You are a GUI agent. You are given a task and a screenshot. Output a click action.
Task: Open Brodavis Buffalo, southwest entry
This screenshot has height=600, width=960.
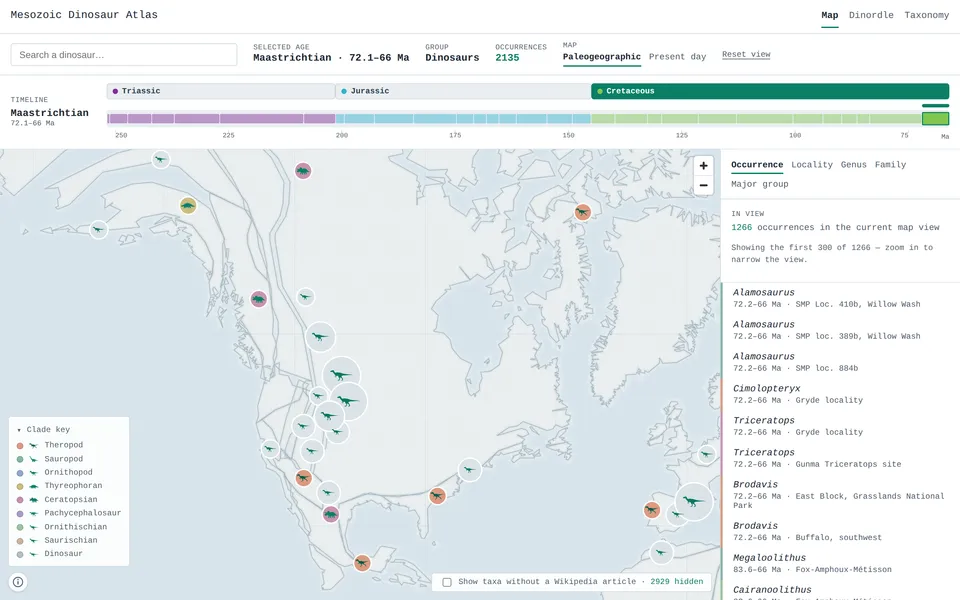click(840, 531)
